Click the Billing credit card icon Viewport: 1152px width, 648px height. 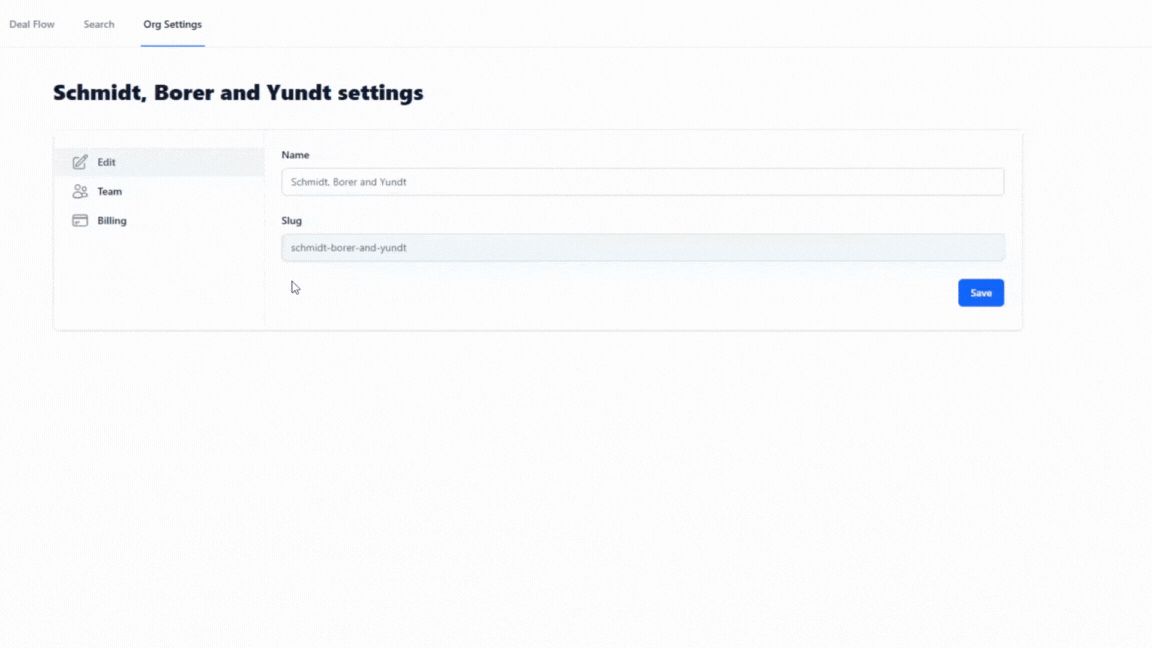tap(80, 220)
